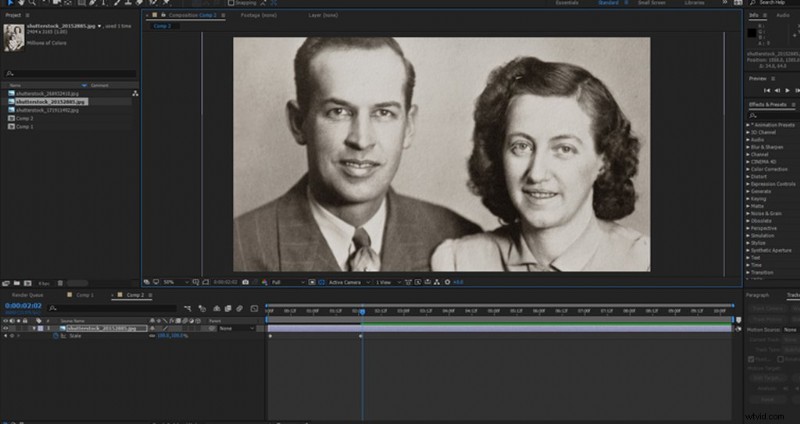Expand the Distort effects category
800x424 pixels.
pos(748,177)
